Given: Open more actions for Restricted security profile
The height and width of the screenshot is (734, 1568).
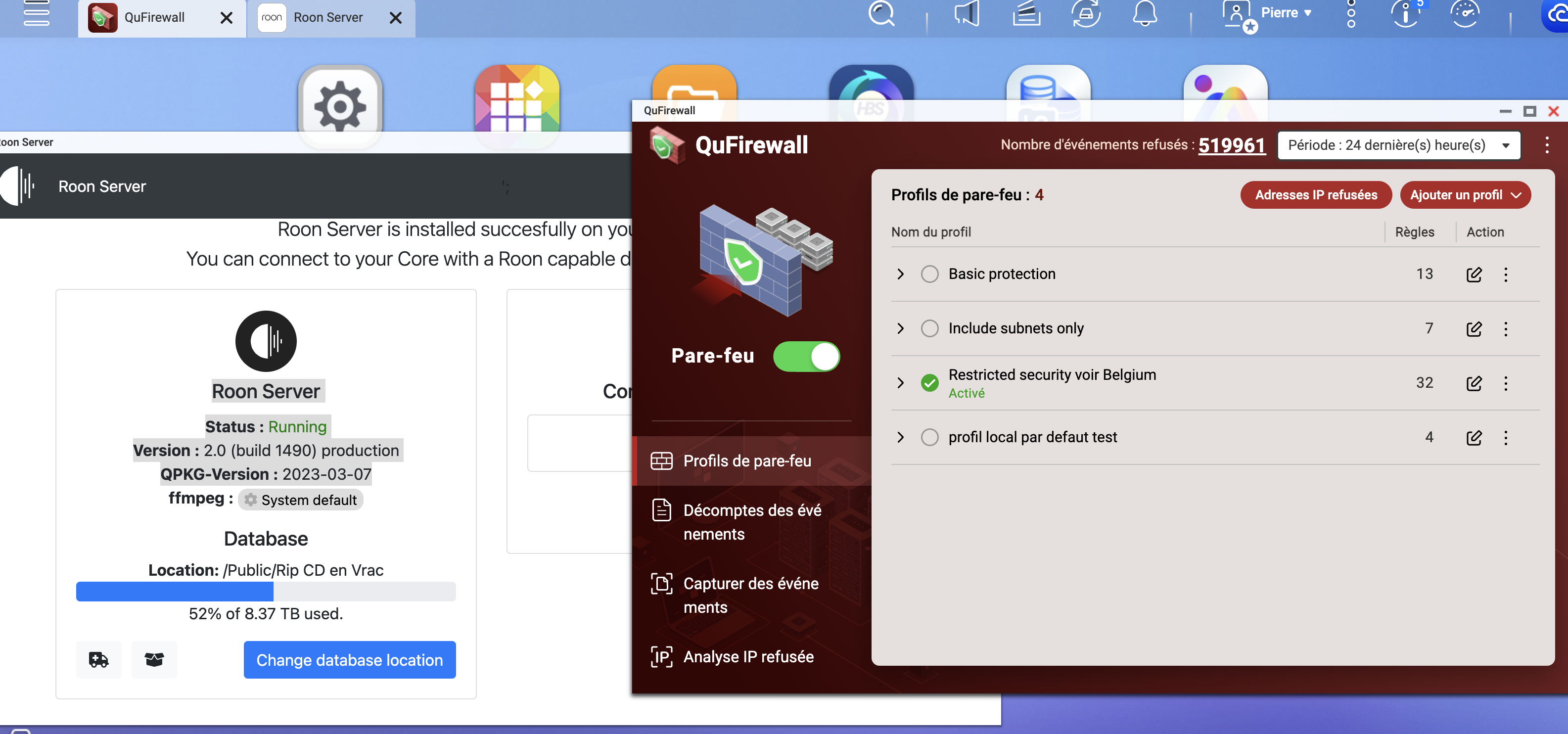Looking at the screenshot, I should [1506, 383].
